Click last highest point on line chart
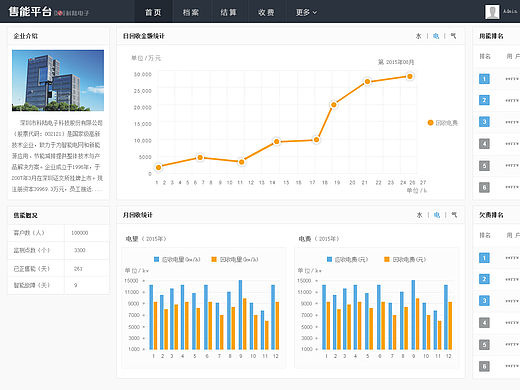Image resolution: width=520 pixels, height=390 pixels. tap(410, 77)
